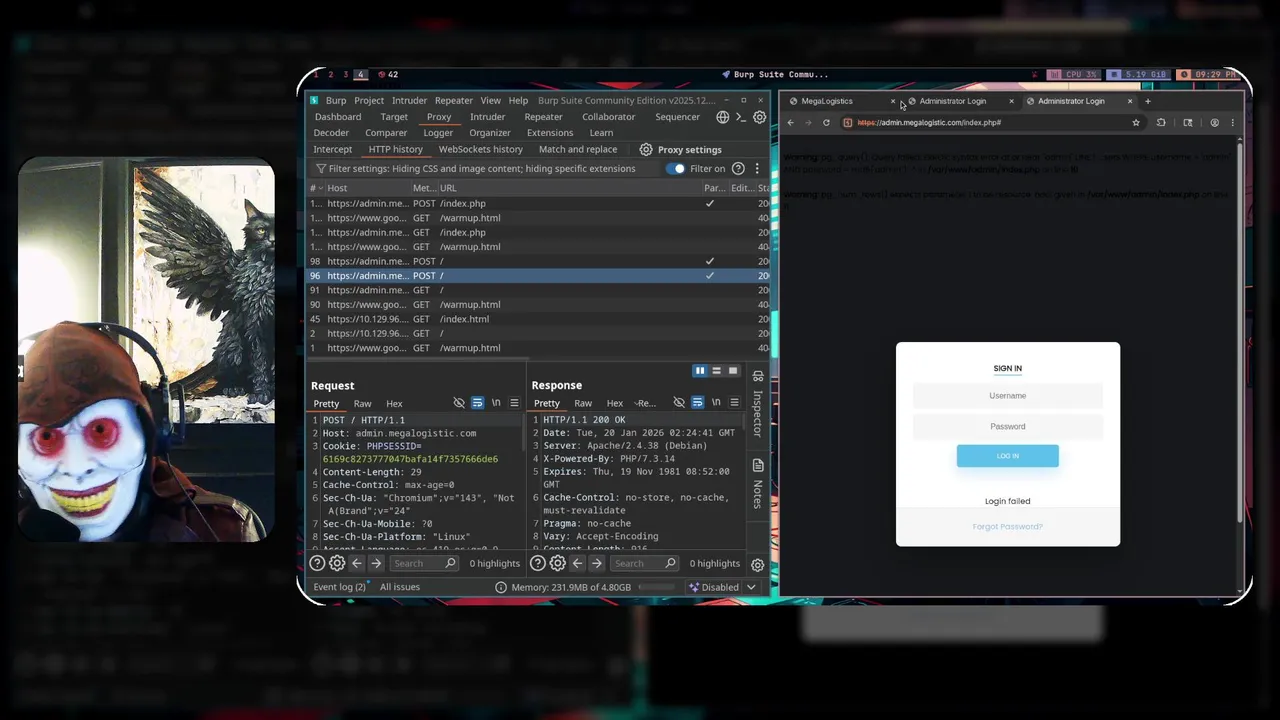Click the side panel settings gear at bottom right
The height and width of the screenshot is (720, 1280).
tap(758, 565)
